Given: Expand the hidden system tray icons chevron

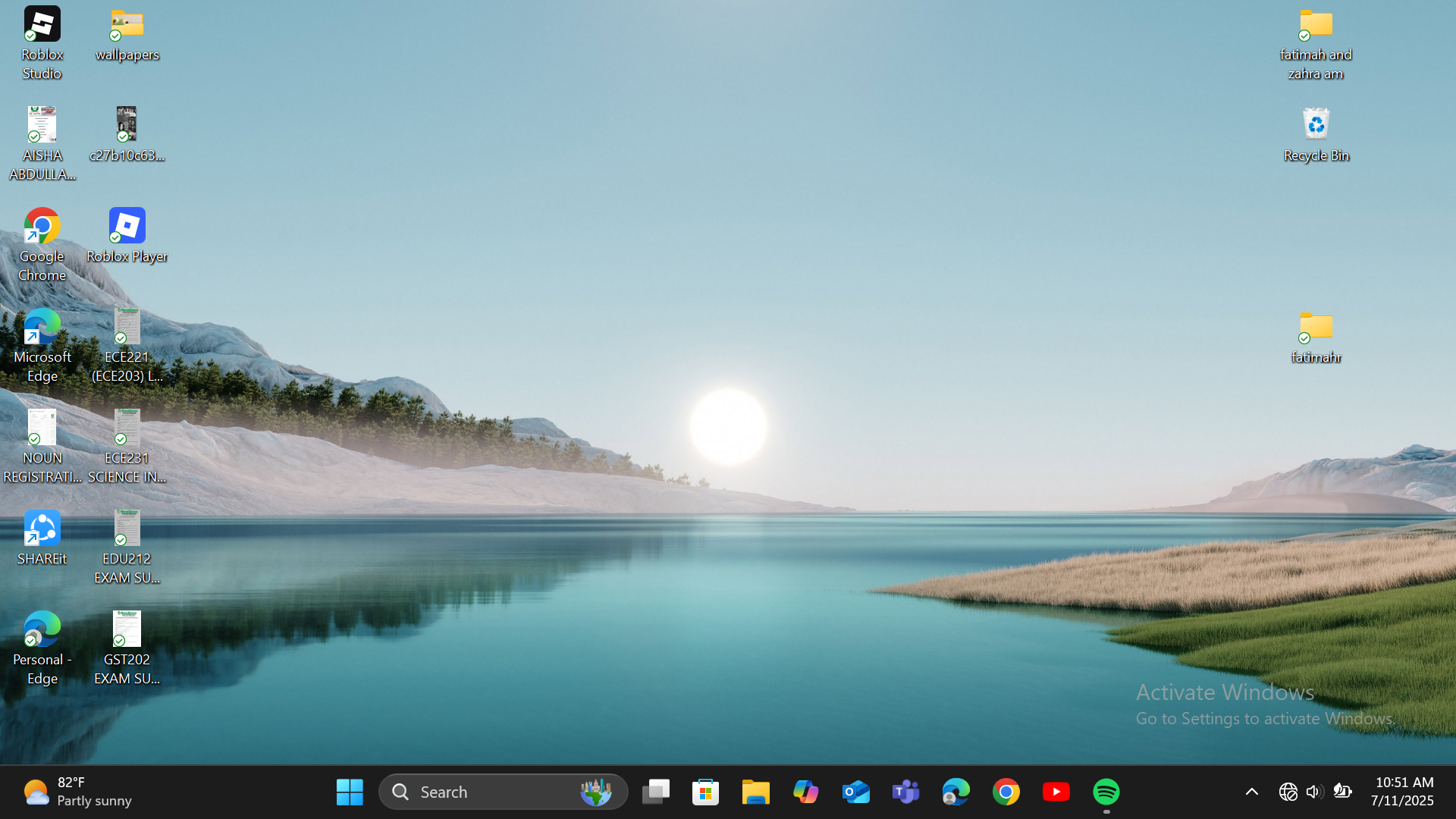Looking at the screenshot, I should click(1252, 792).
